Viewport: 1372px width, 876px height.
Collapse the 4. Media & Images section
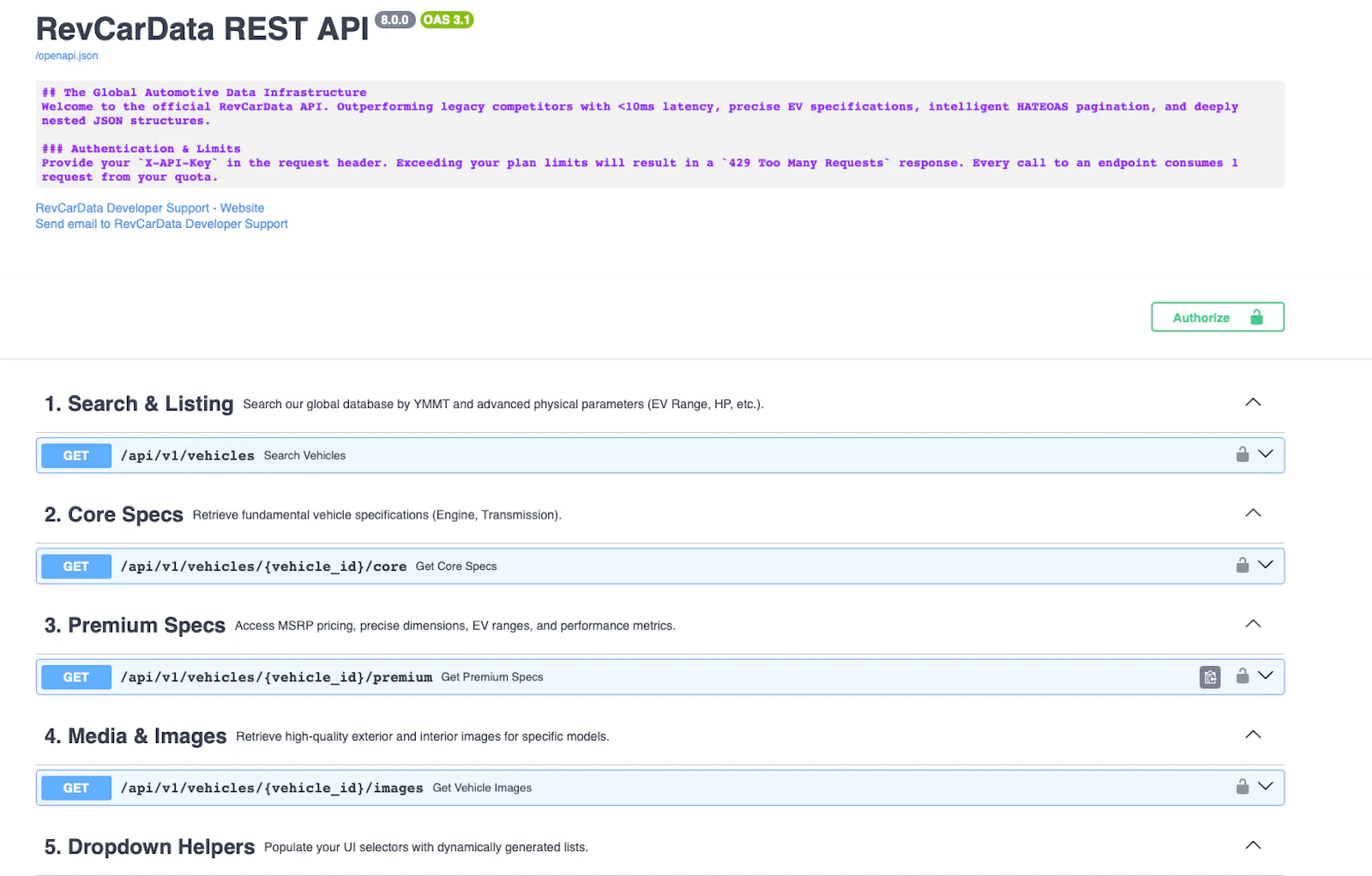coord(1253,735)
